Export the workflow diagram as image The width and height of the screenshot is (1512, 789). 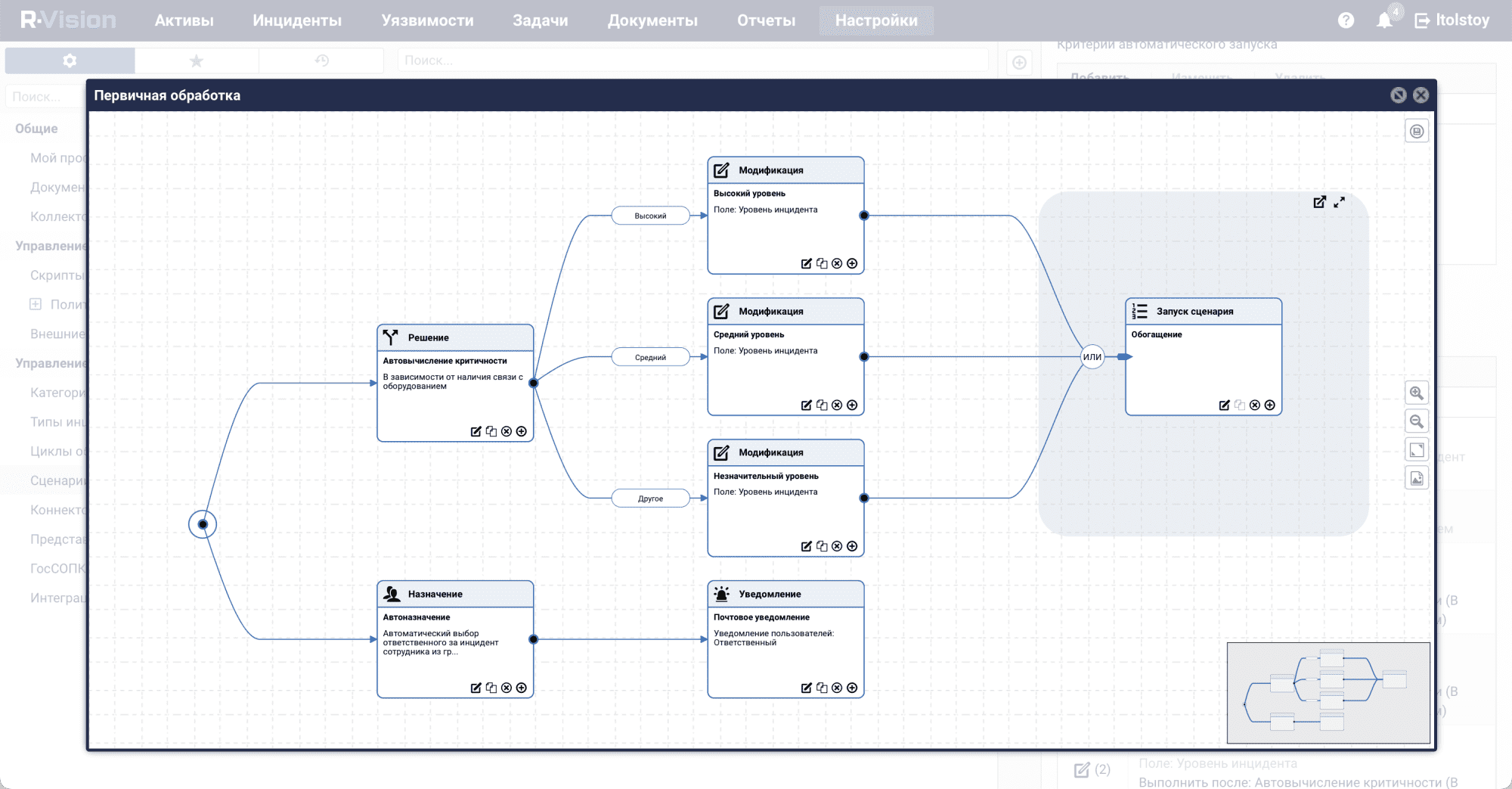click(x=1417, y=478)
